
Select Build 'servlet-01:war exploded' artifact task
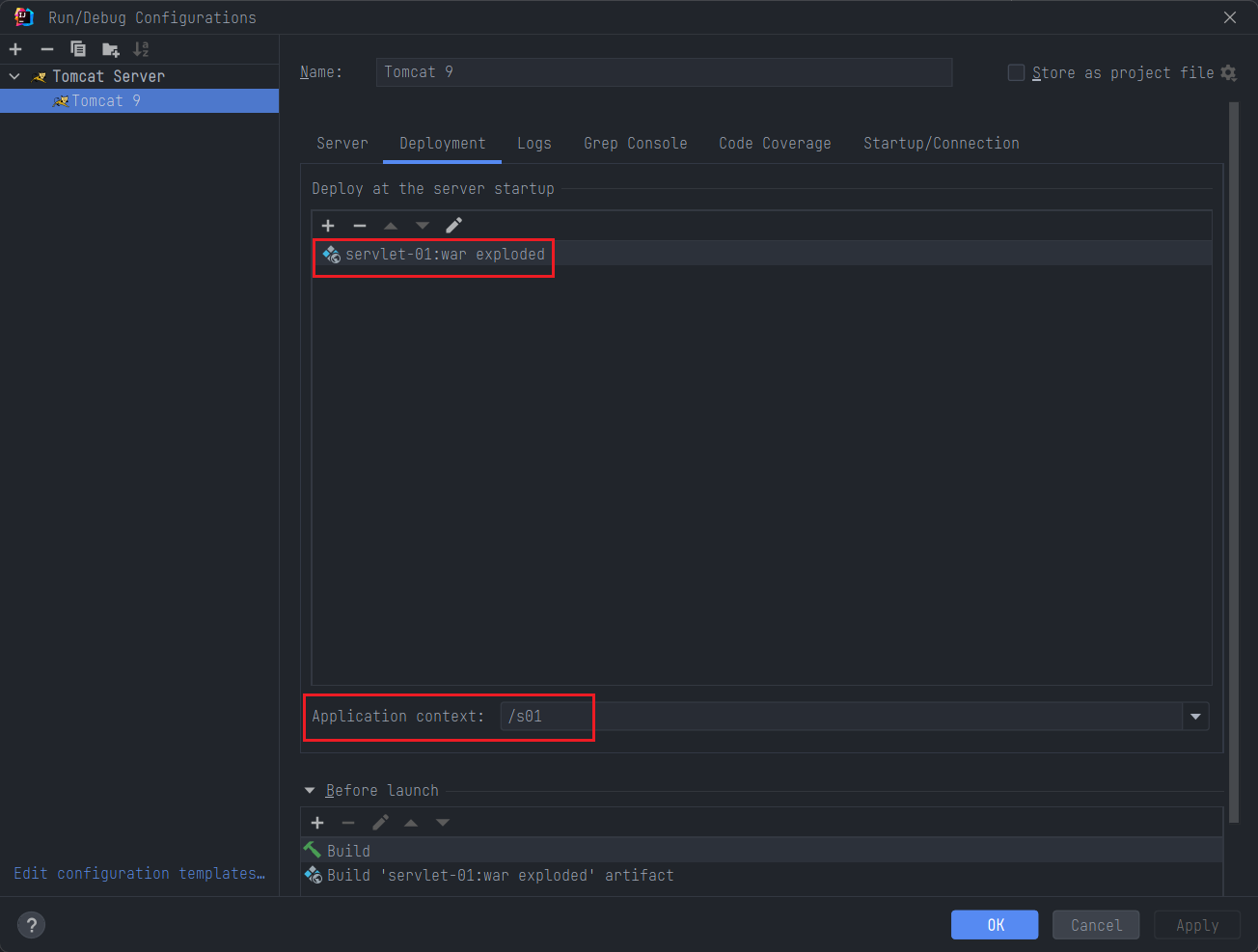pyautogui.click(x=762, y=875)
